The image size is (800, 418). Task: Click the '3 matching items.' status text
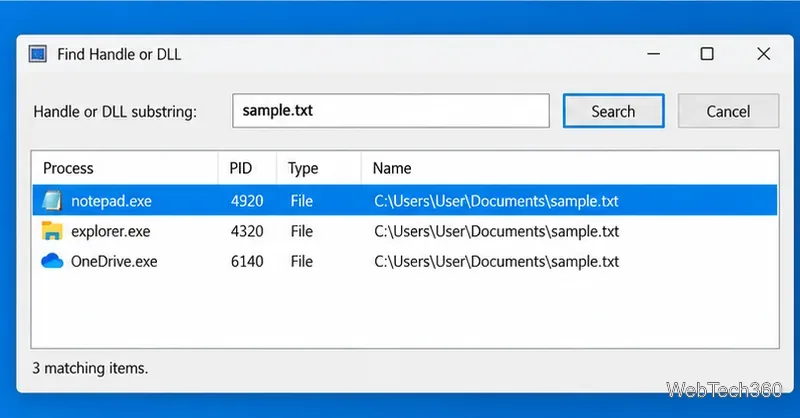coord(90,368)
